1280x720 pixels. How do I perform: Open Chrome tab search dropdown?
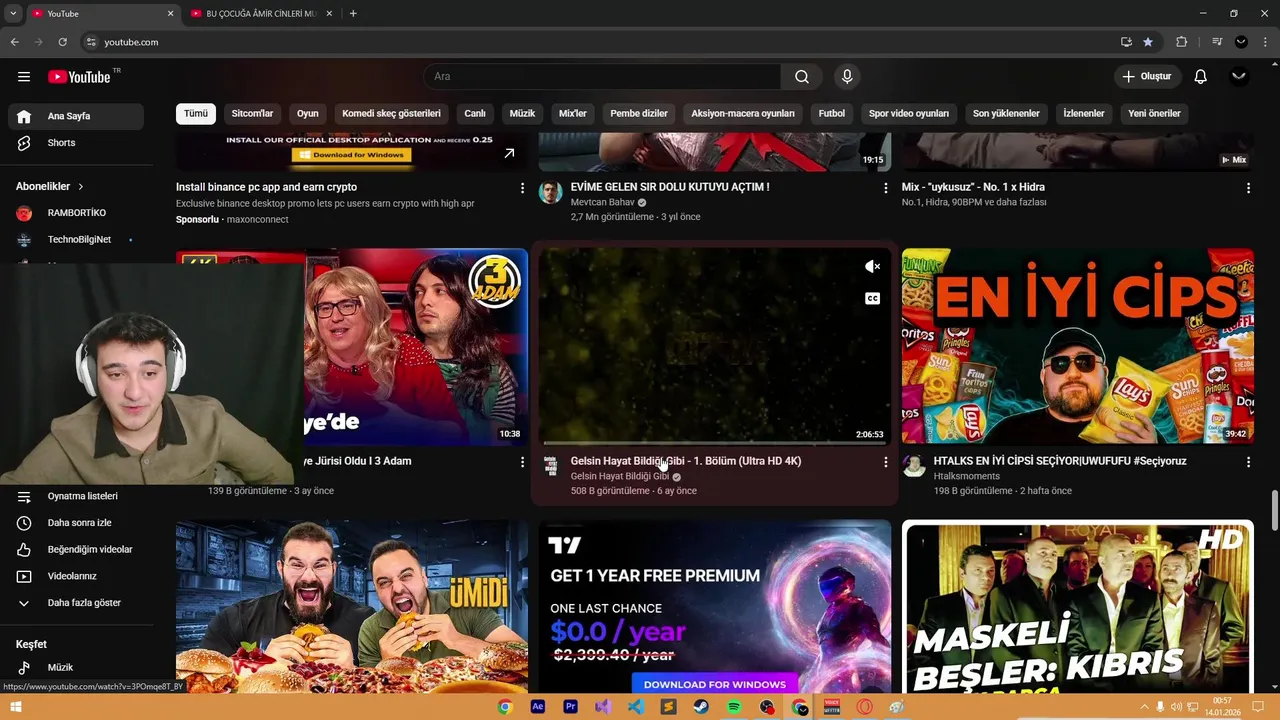coord(13,14)
